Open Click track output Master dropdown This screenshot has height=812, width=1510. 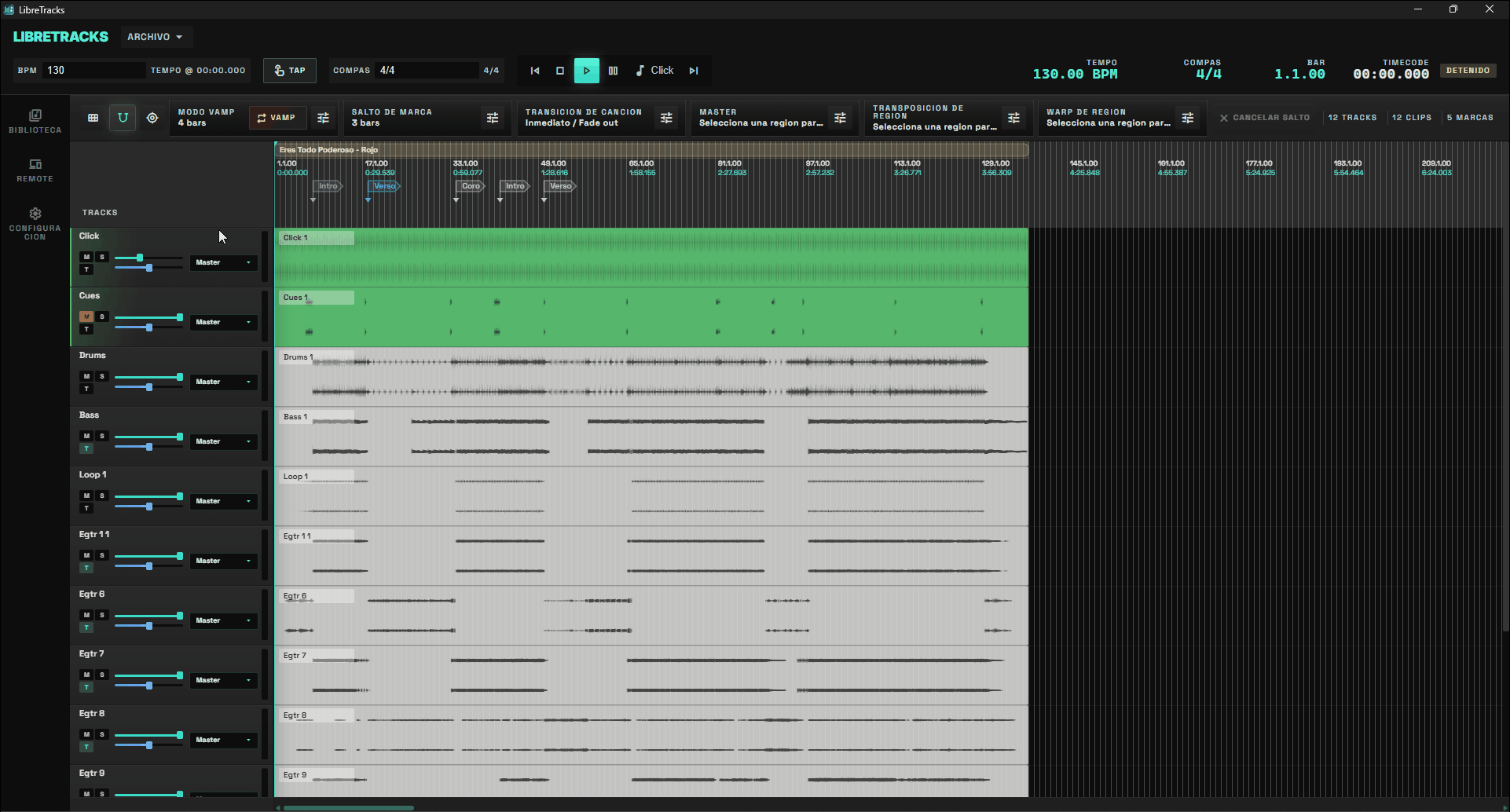(x=223, y=262)
